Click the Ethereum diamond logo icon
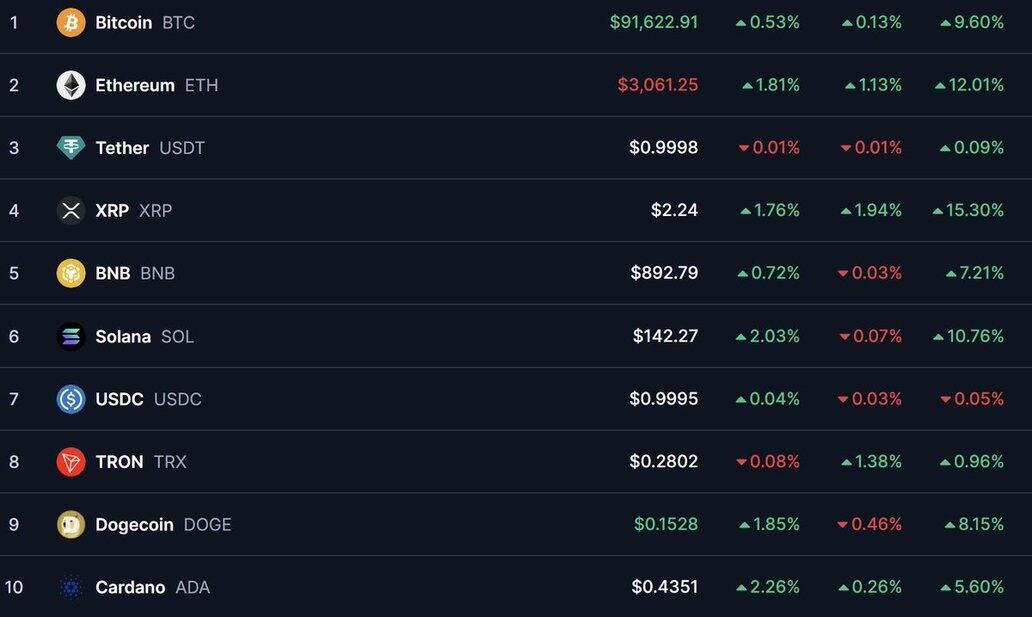Image resolution: width=1032 pixels, height=617 pixels. click(x=71, y=85)
